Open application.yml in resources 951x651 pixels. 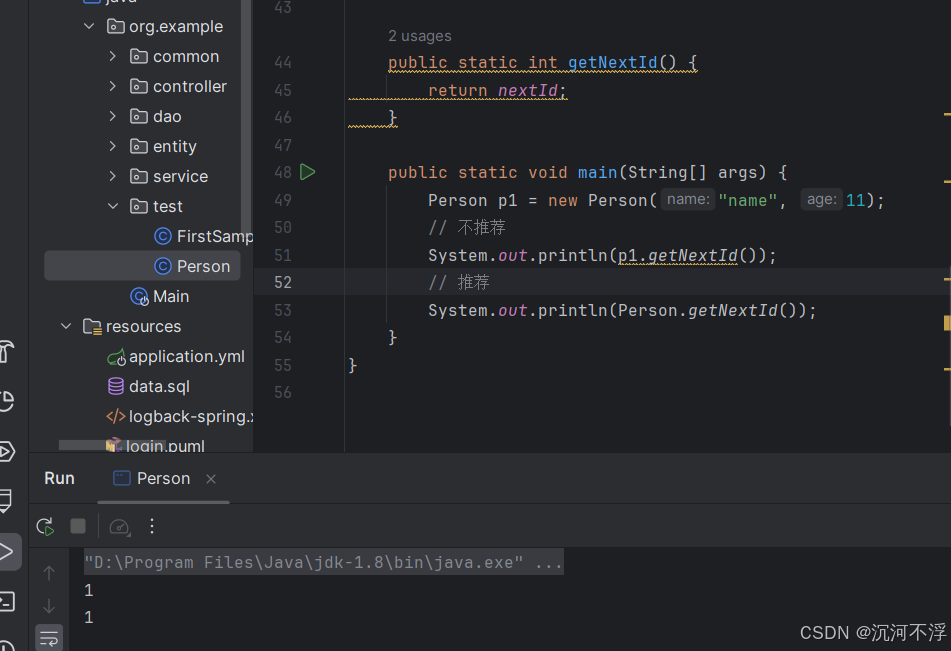176,357
